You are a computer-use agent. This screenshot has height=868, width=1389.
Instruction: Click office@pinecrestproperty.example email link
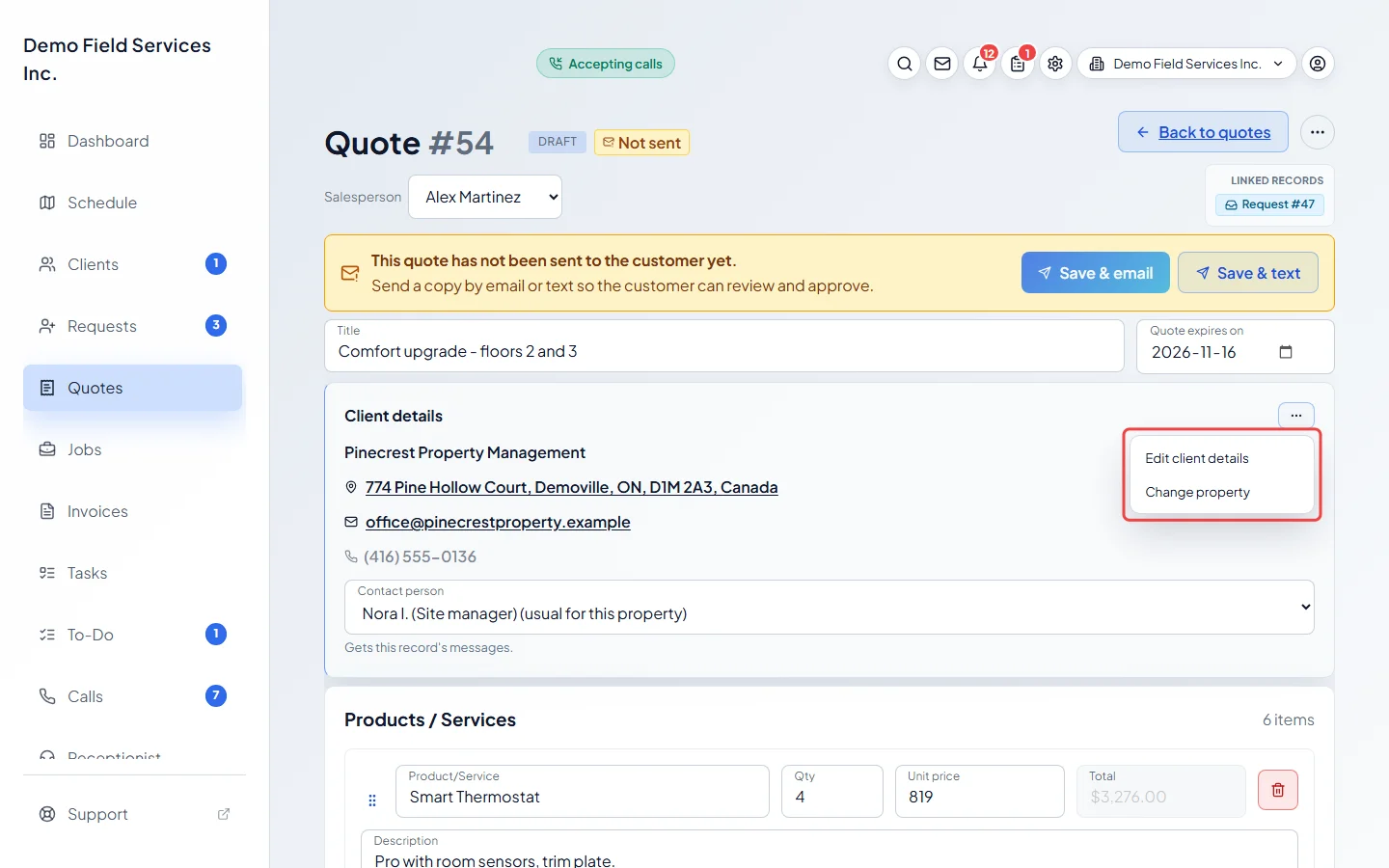(498, 522)
